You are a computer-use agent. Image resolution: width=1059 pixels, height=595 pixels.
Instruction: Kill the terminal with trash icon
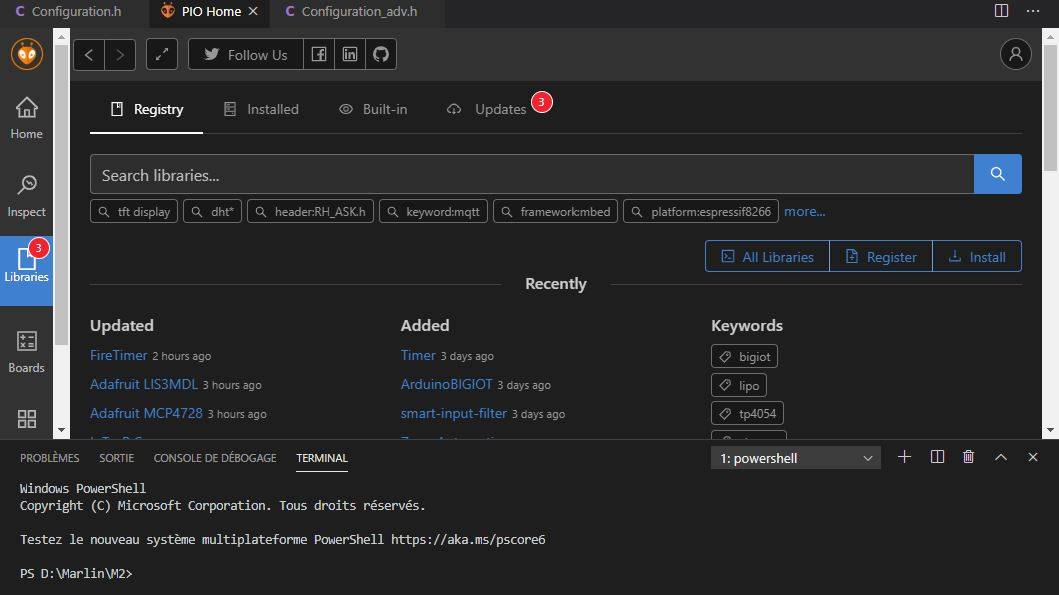(x=968, y=457)
